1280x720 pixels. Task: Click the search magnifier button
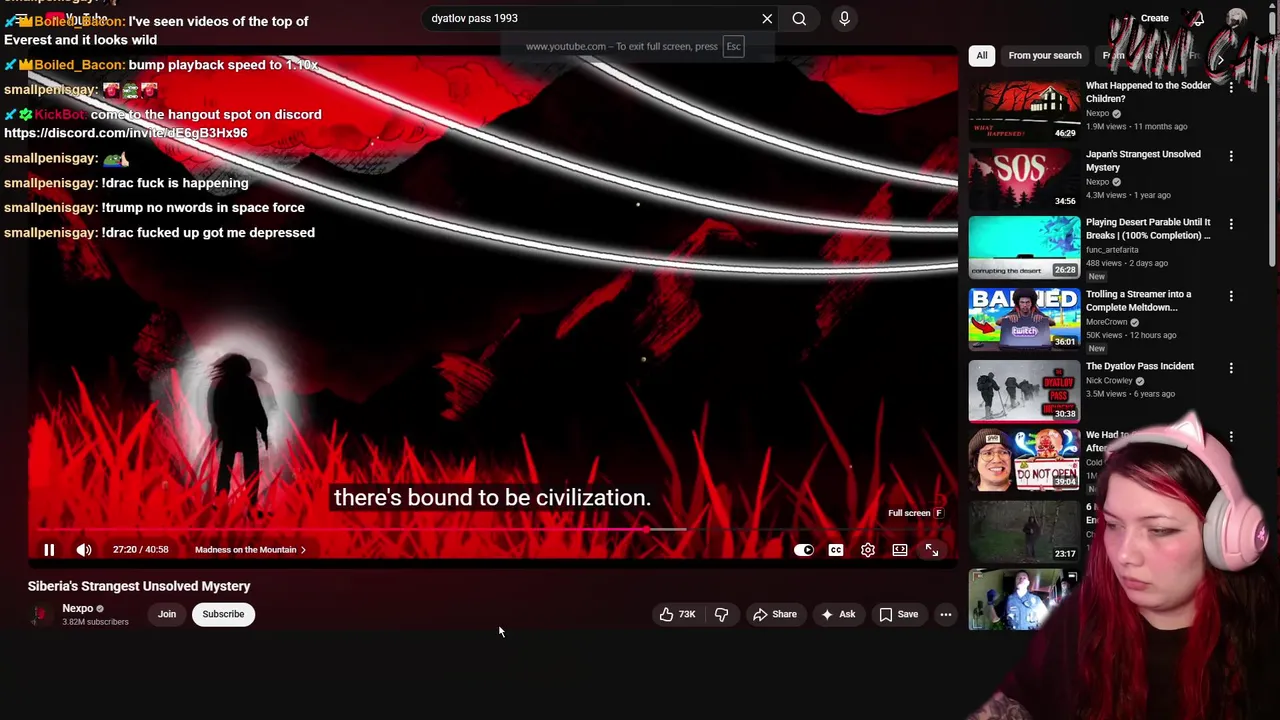[799, 18]
